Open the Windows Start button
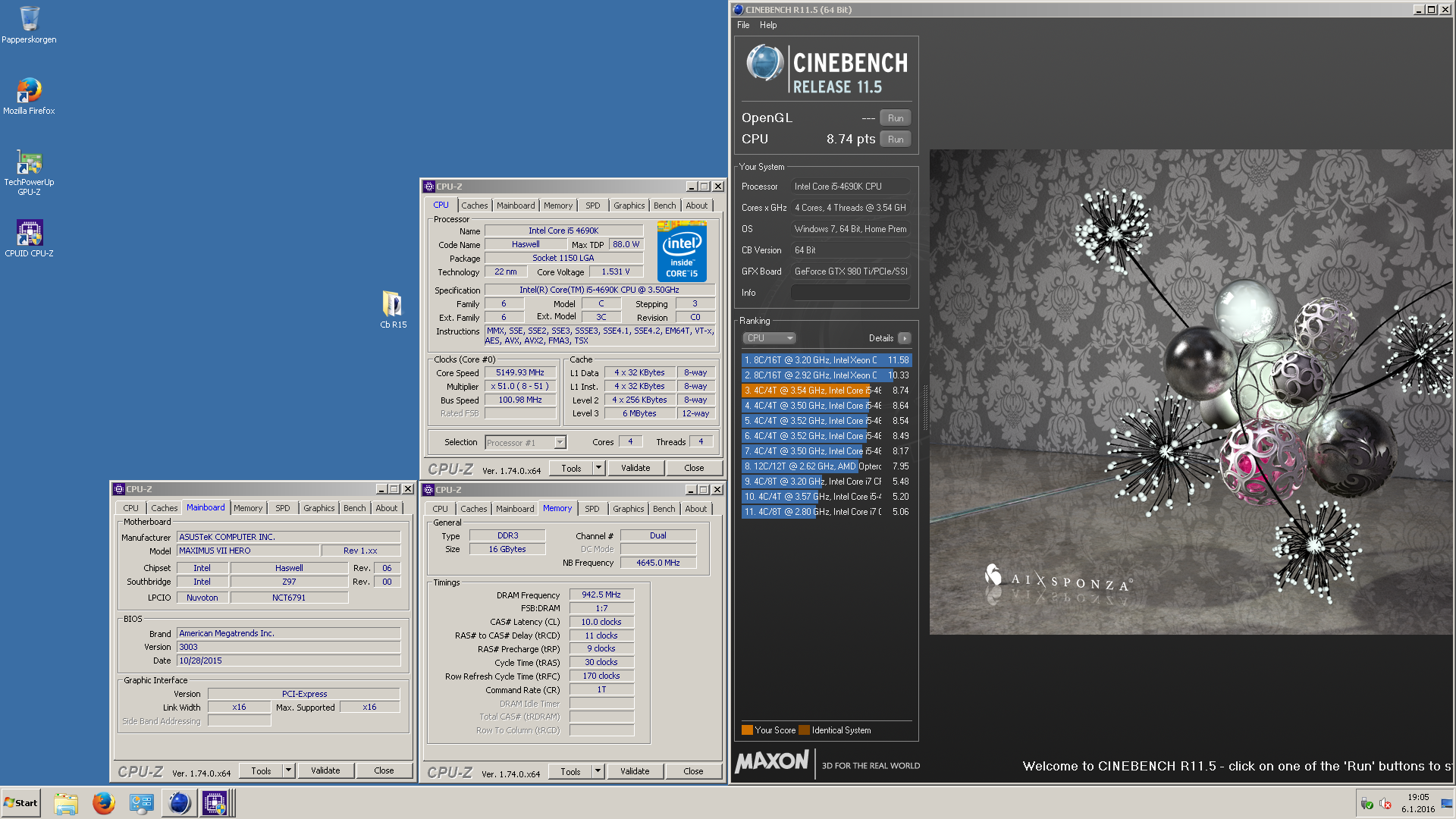Image resolution: width=1456 pixels, height=819 pixels. click(20, 803)
